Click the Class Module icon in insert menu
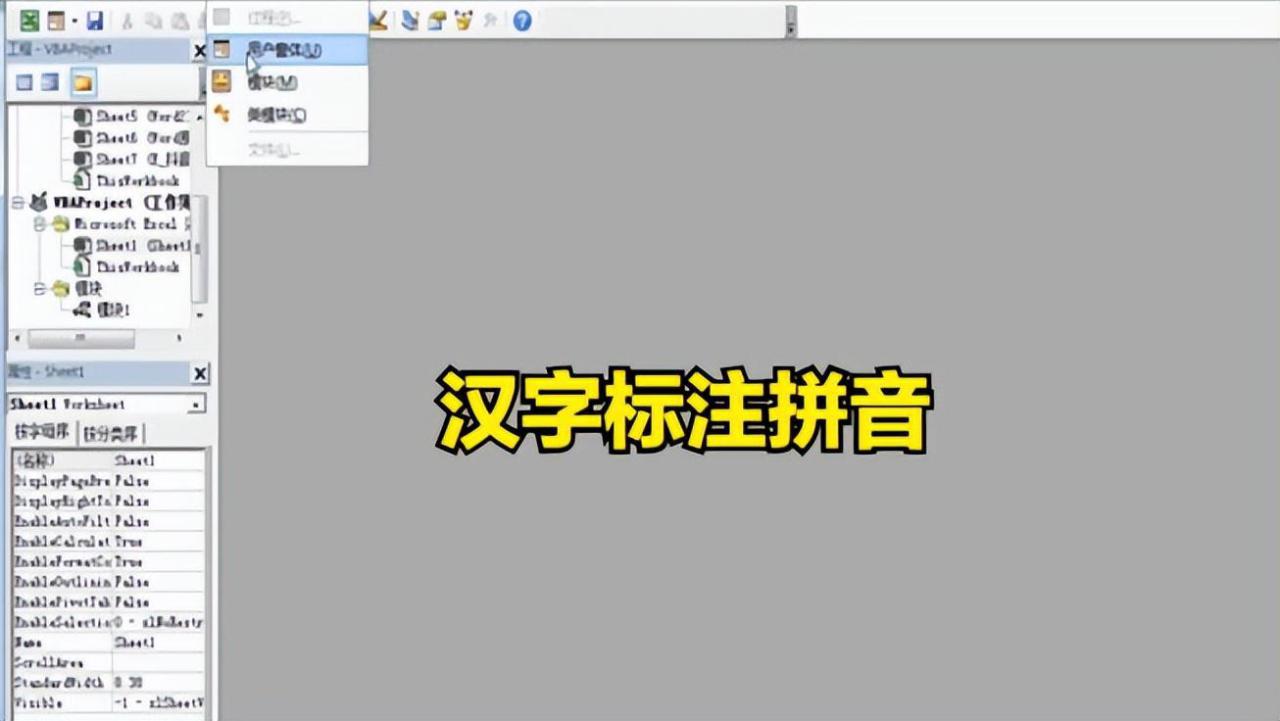Image resolution: width=1280 pixels, height=721 pixels. (x=222, y=114)
